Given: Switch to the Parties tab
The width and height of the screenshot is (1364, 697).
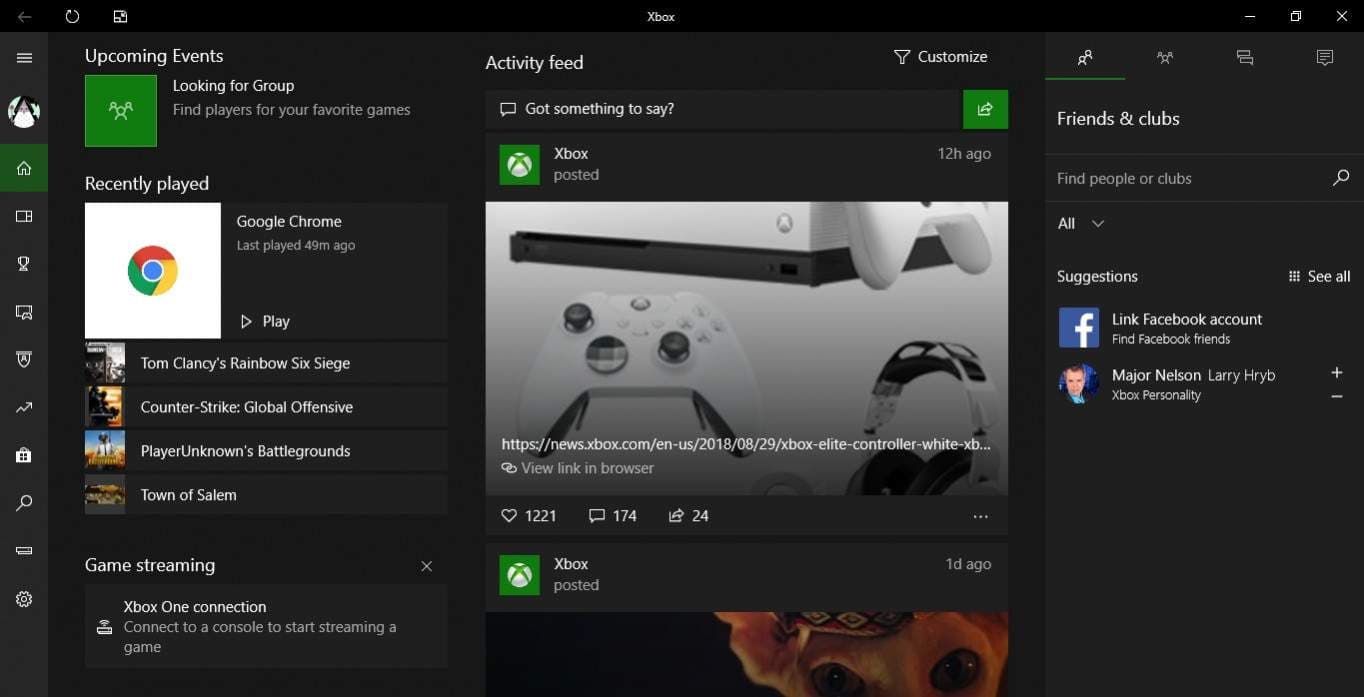Looking at the screenshot, I should [x=1165, y=58].
